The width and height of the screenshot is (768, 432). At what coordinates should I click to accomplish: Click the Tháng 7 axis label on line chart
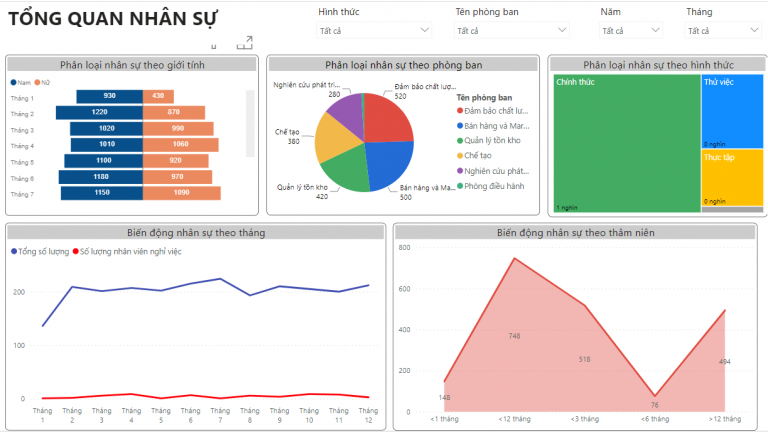pos(220,415)
